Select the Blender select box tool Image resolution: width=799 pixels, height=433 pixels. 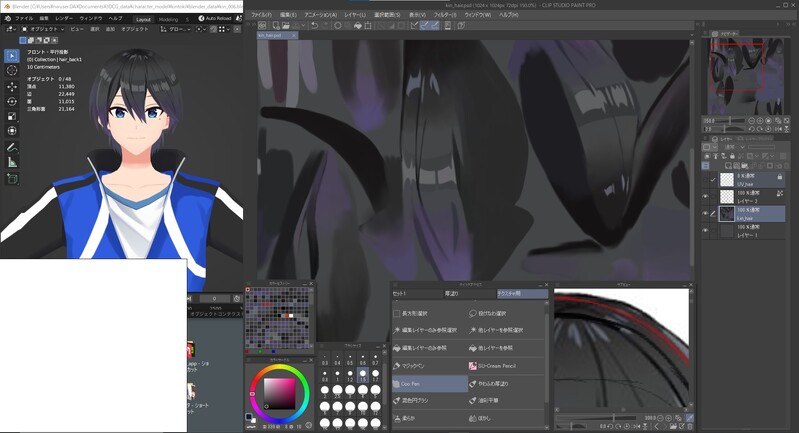coord(12,56)
